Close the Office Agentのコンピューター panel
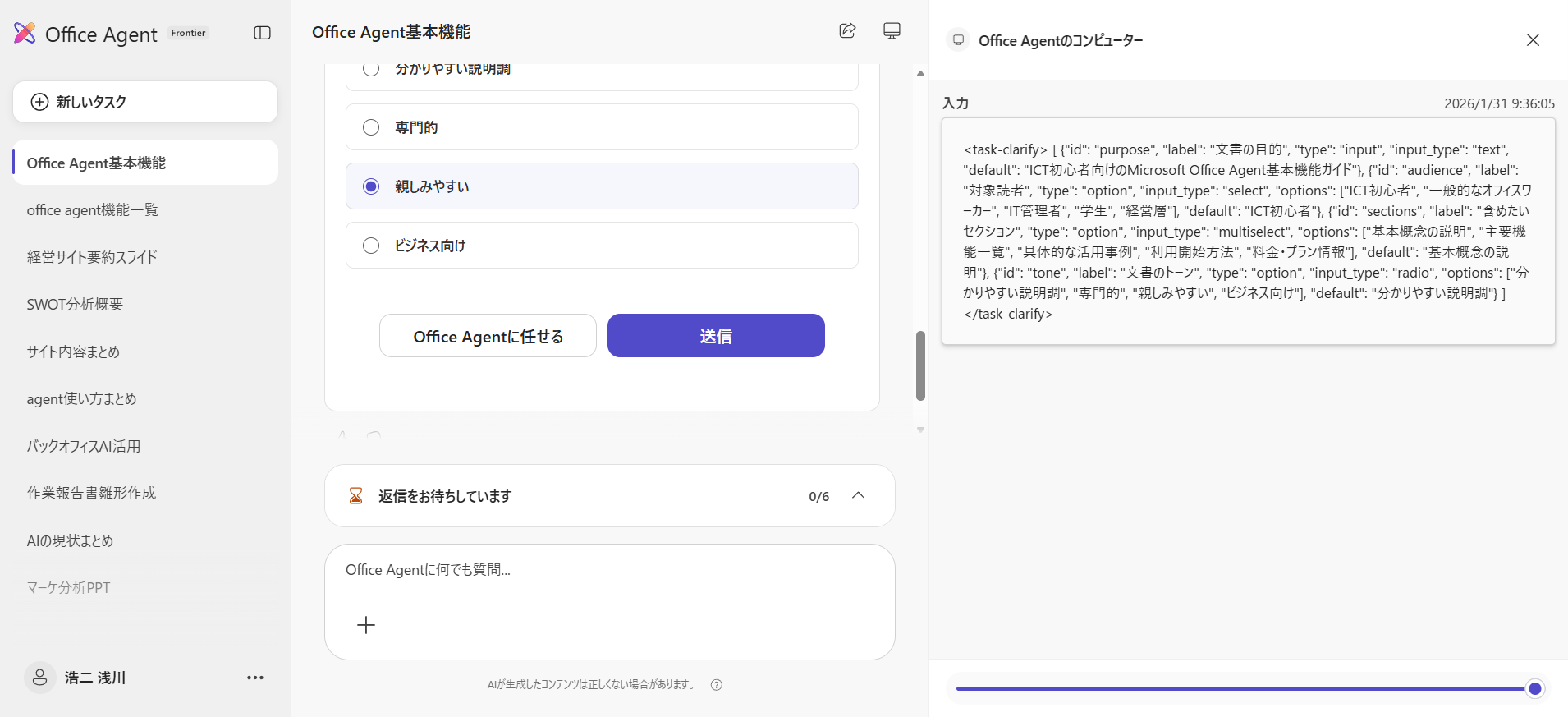1568x717 pixels. click(1533, 40)
